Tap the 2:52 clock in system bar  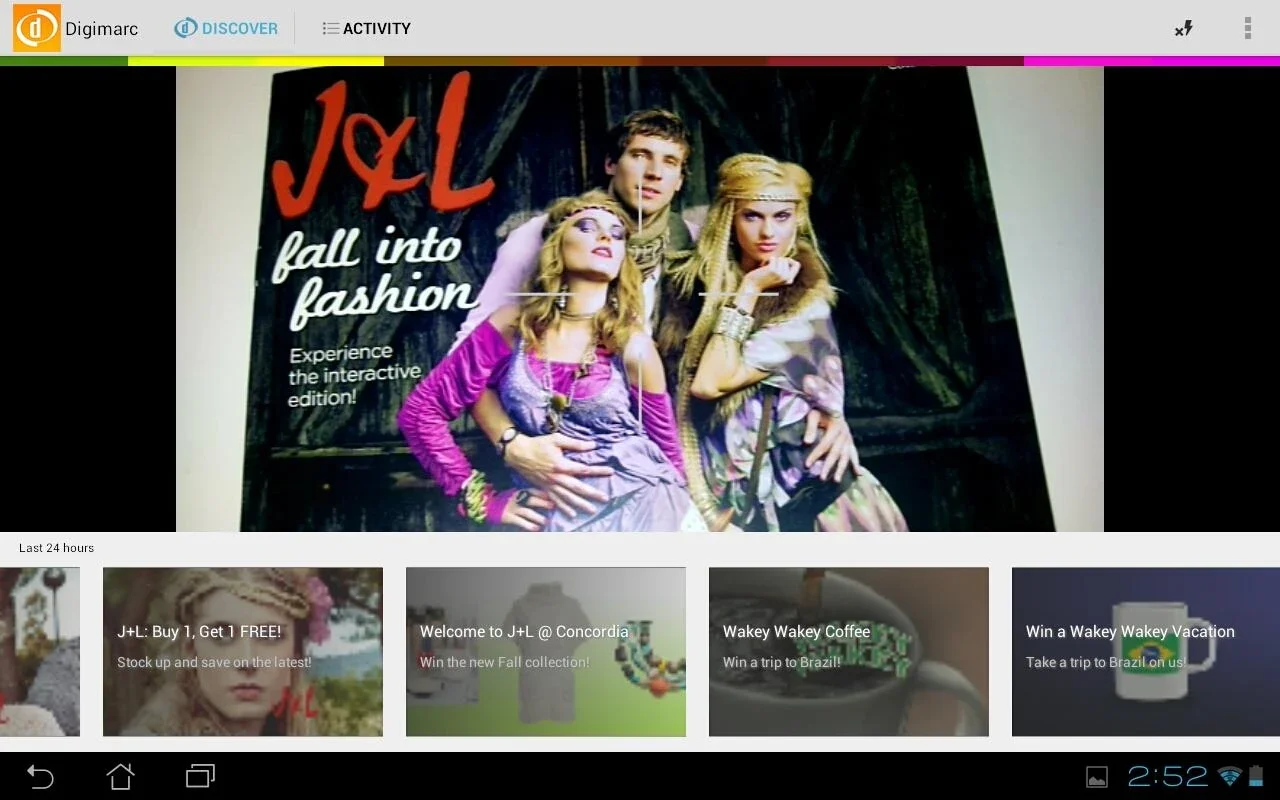[x=1168, y=776]
